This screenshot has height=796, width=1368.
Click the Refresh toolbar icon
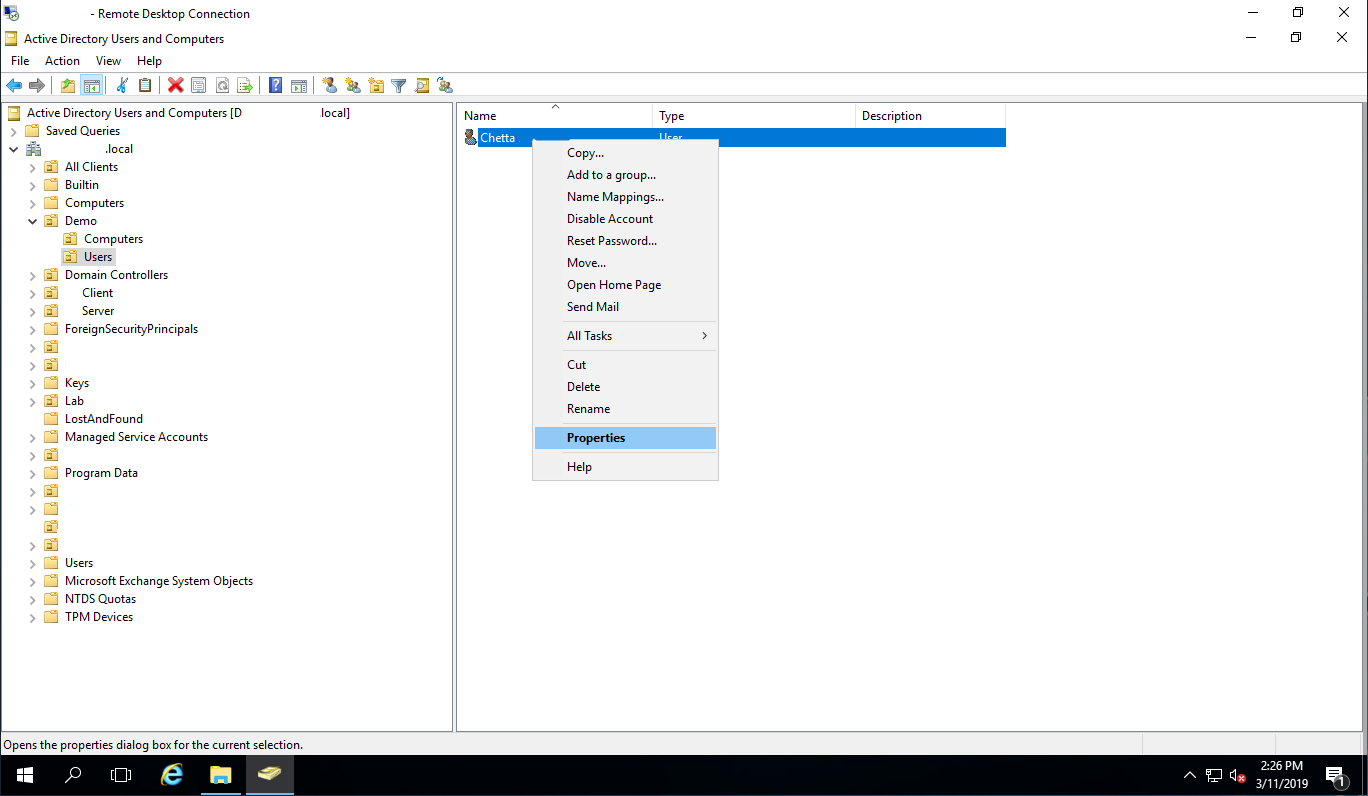222,86
